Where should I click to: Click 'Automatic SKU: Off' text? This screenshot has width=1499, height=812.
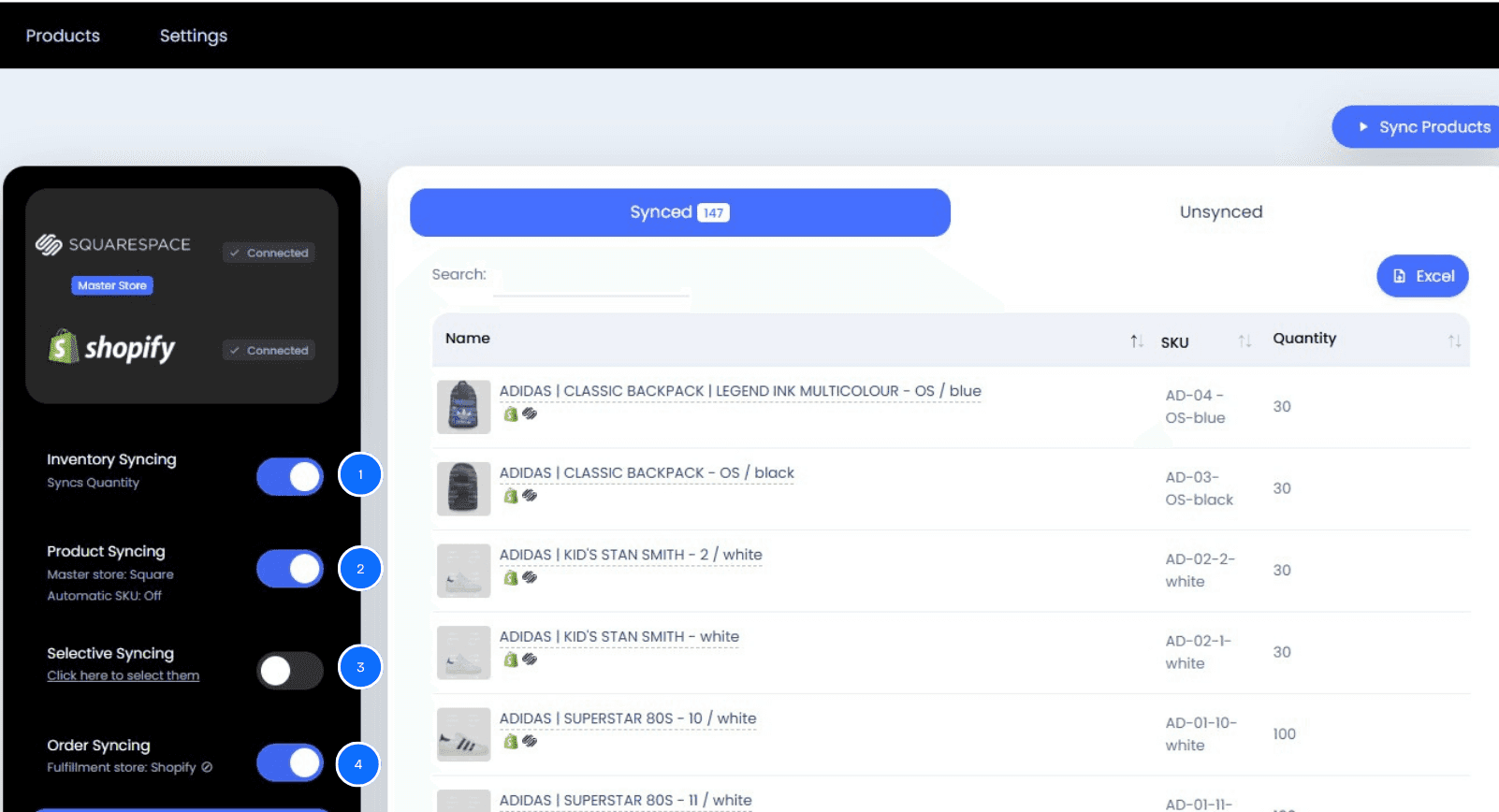(x=104, y=596)
